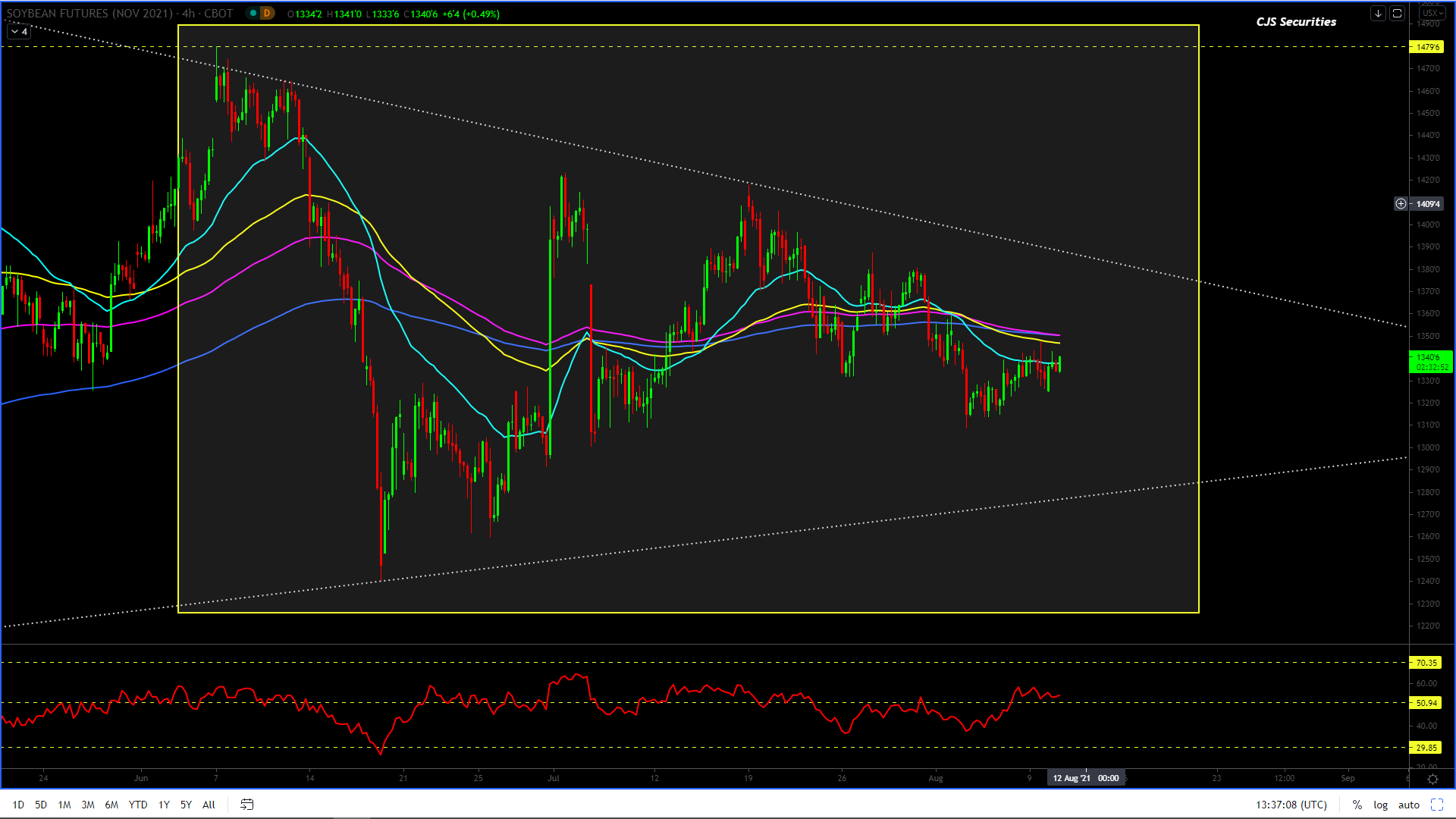Click the plus icon beside 1409'4 price
Viewport: 1456px width, 819px height.
point(1401,203)
